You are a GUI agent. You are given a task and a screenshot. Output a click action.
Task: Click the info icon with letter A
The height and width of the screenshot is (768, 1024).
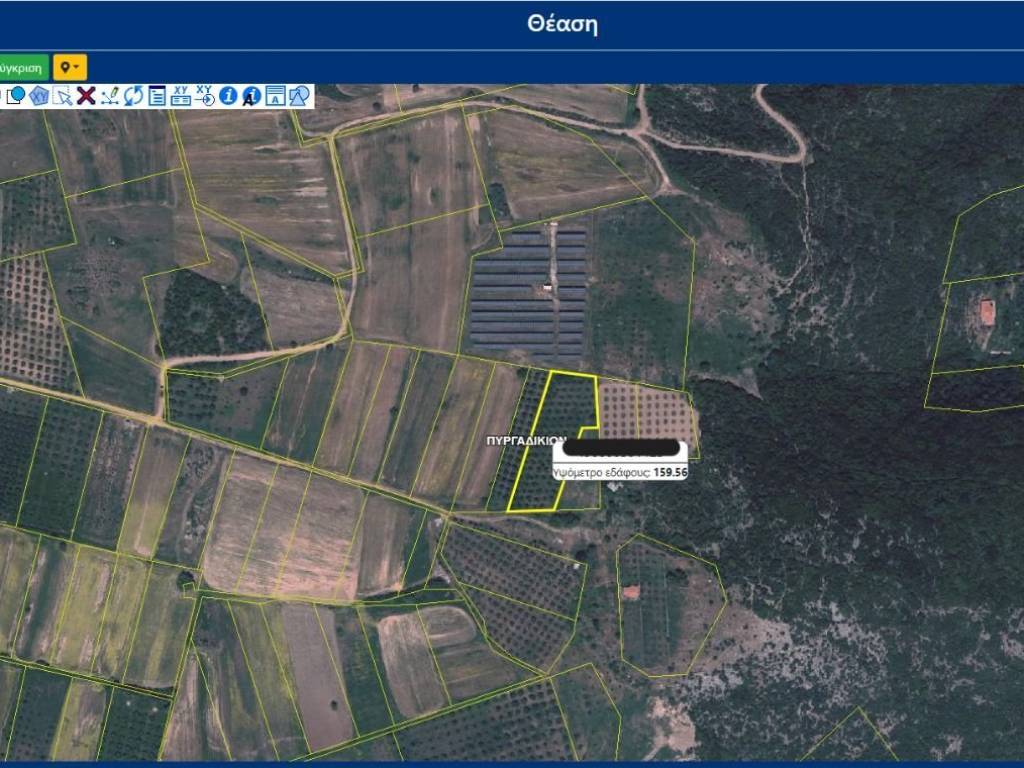[x=251, y=97]
